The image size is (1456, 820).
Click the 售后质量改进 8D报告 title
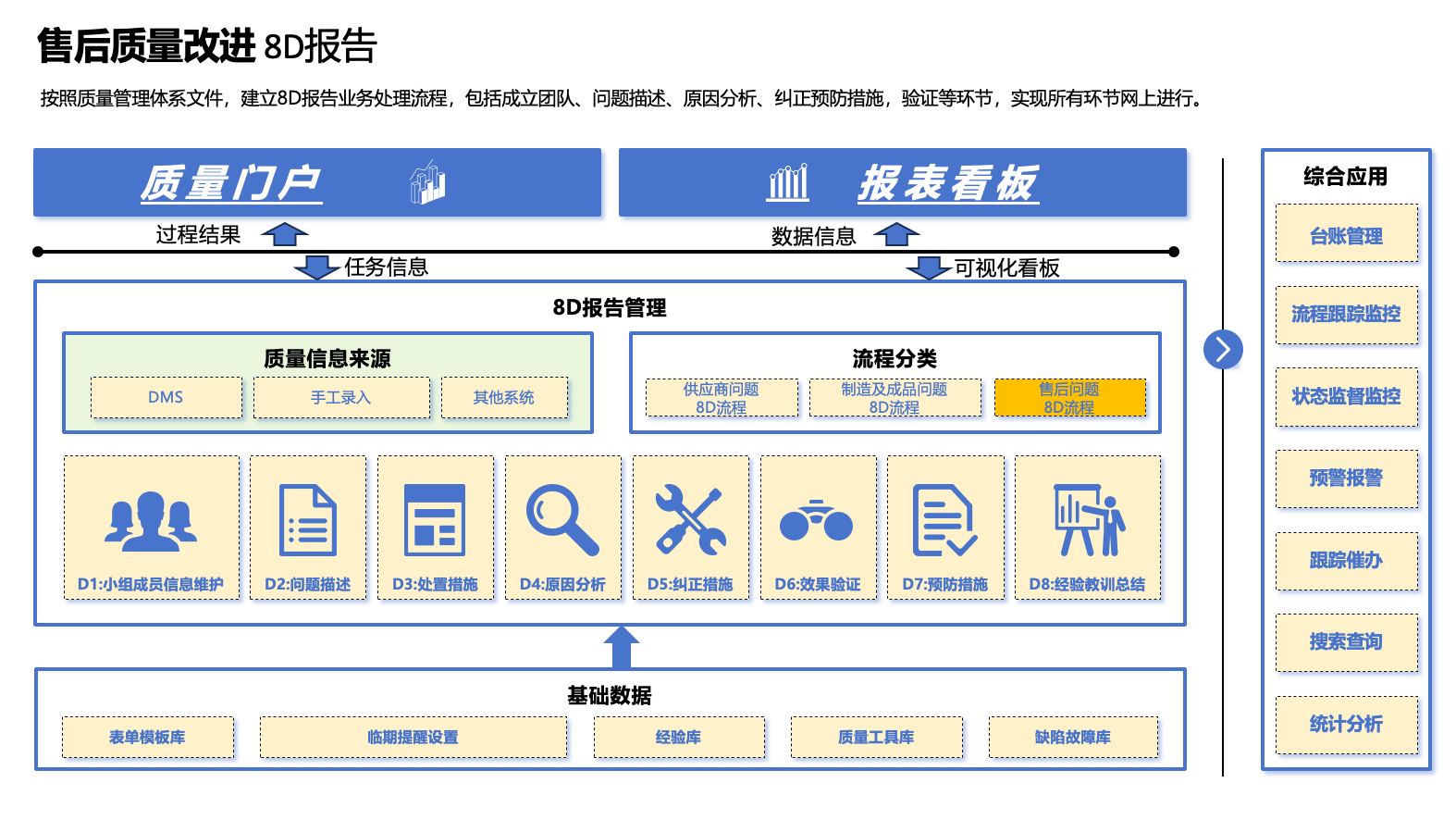point(207,45)
